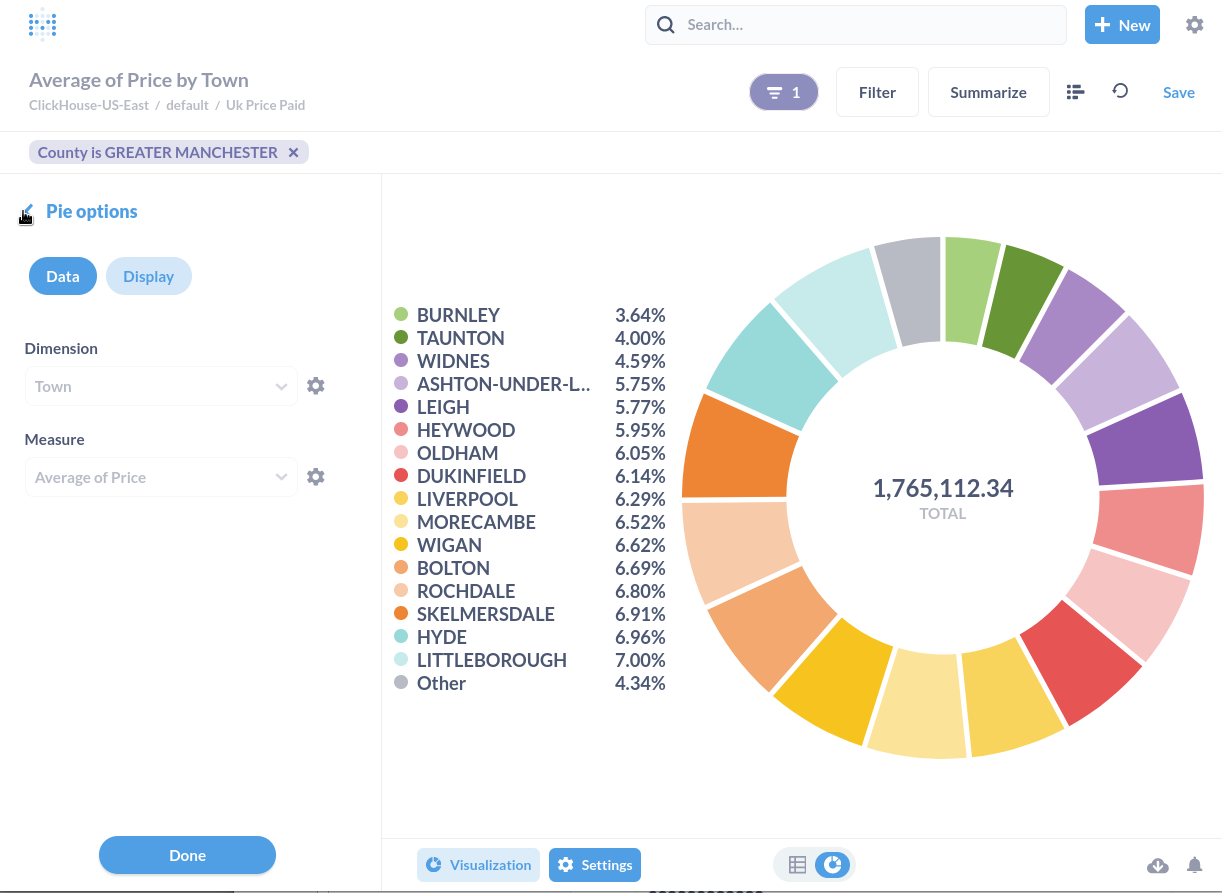Click Done to confirm pie options
The height and width of the screenshot is (893, 1222).
click(x=187, y=855)
